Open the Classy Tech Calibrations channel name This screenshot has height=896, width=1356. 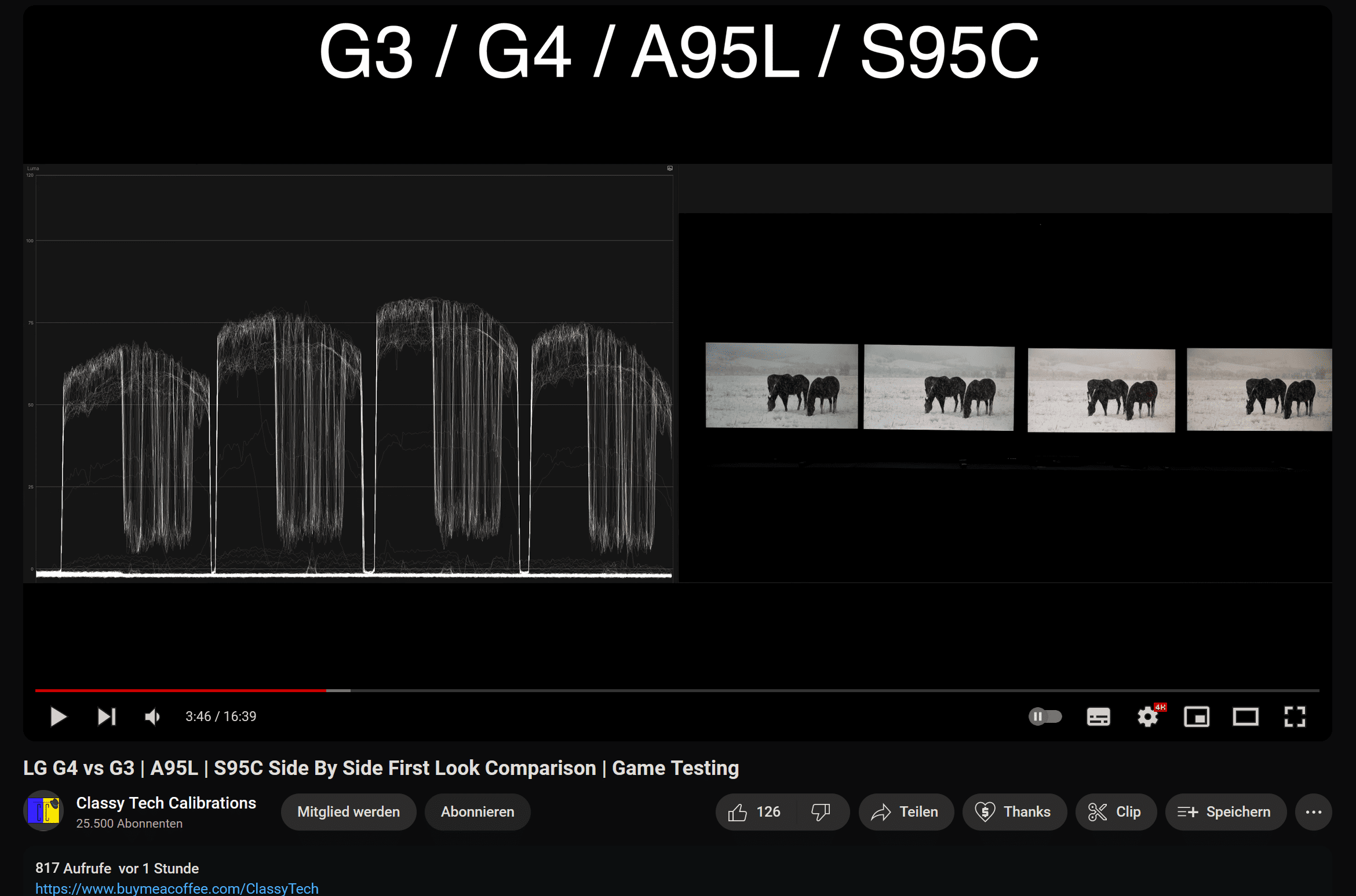166,803
